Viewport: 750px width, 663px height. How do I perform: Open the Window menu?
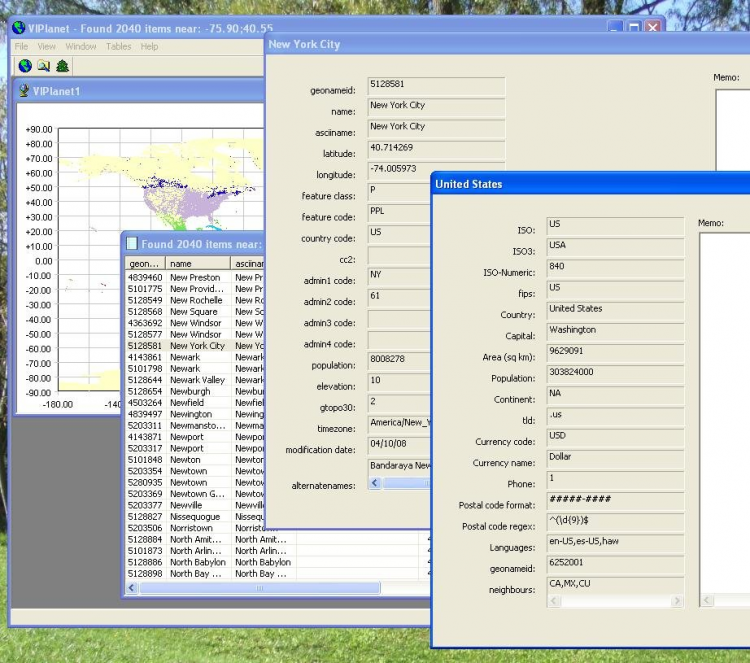click(81, 46)
